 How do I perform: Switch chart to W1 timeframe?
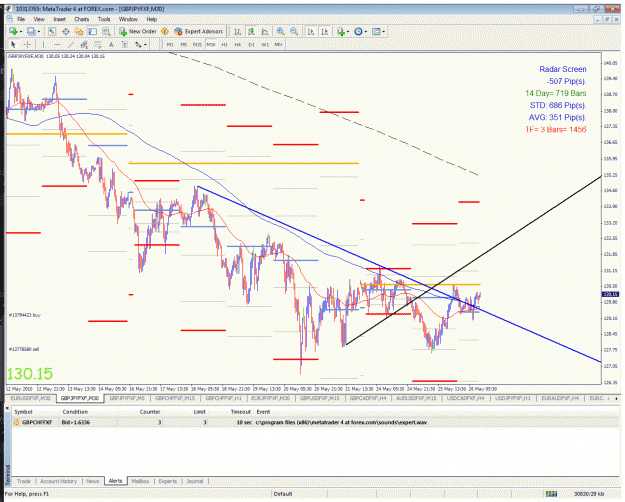(265, 45)
